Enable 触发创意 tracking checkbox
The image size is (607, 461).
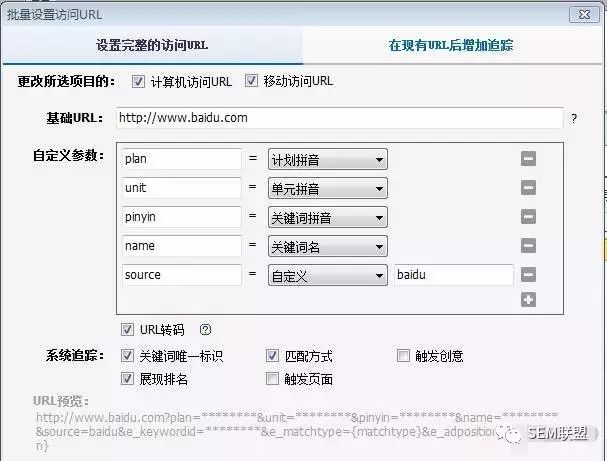403,355
